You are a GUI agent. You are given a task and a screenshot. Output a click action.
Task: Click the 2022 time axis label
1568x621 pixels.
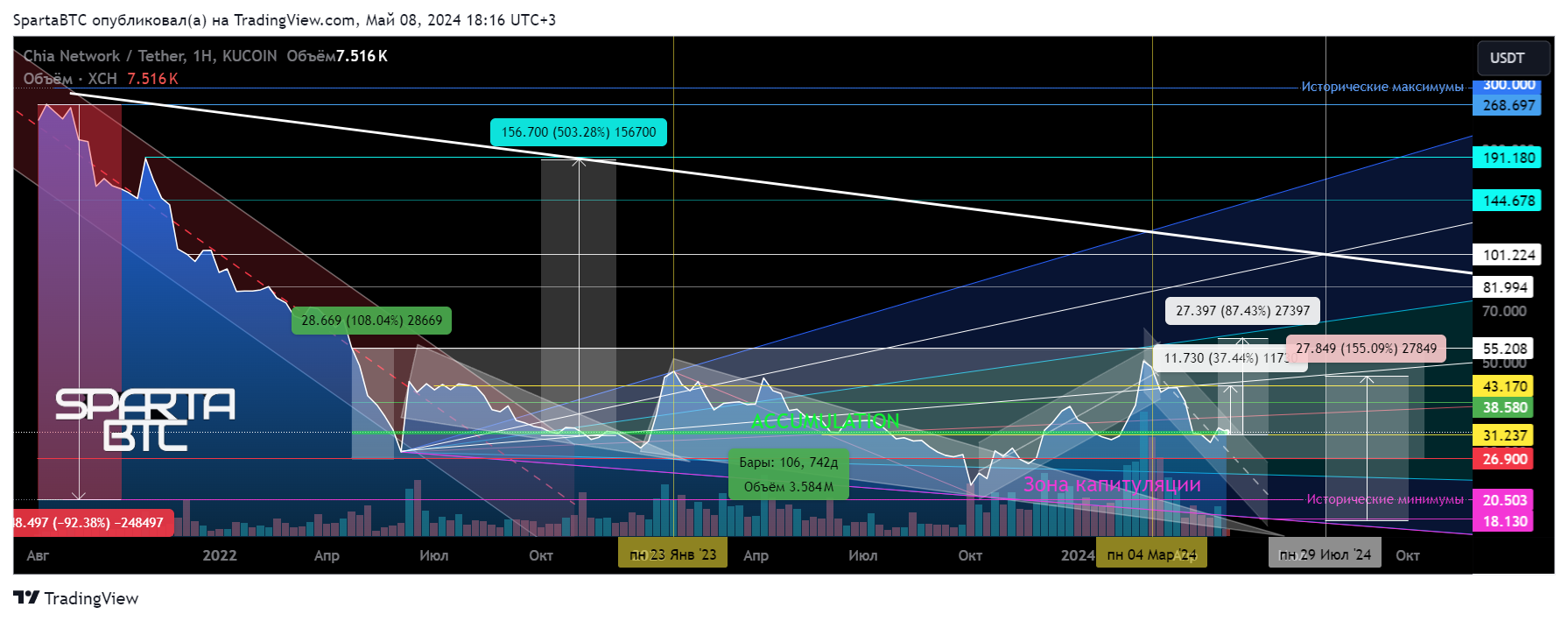point(220,555)
